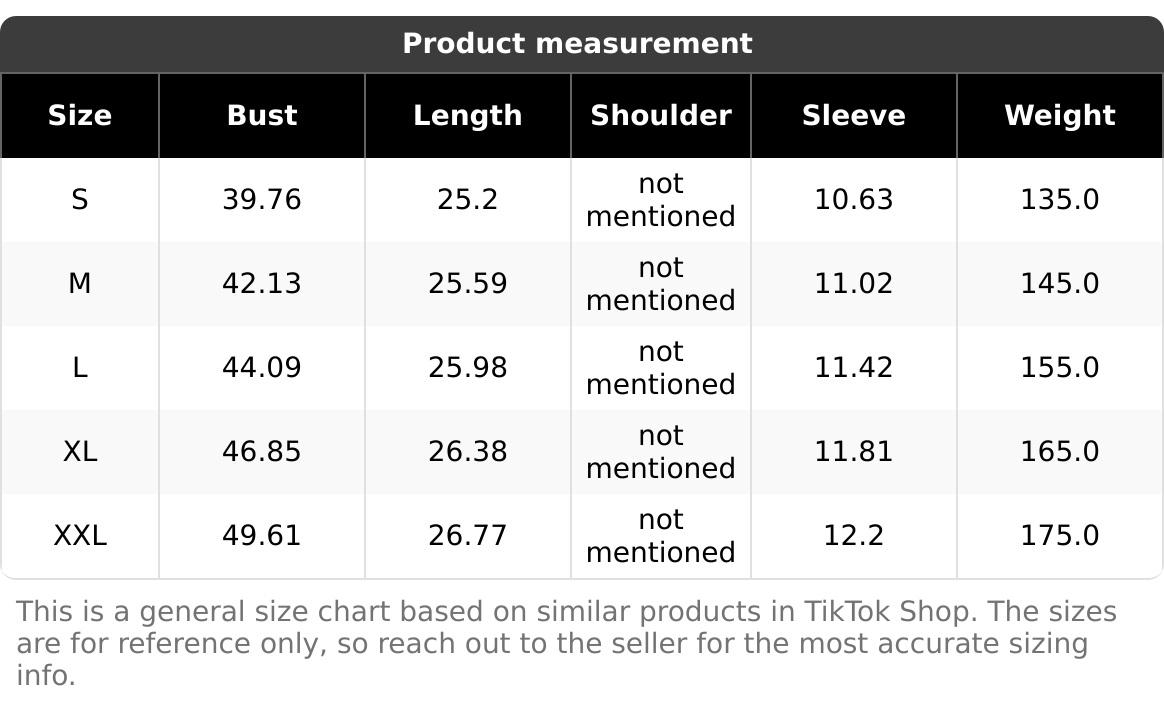The width and height of the screenshot is (1164, 708).
Task: Click the size M row label
Action: point(80,284)
